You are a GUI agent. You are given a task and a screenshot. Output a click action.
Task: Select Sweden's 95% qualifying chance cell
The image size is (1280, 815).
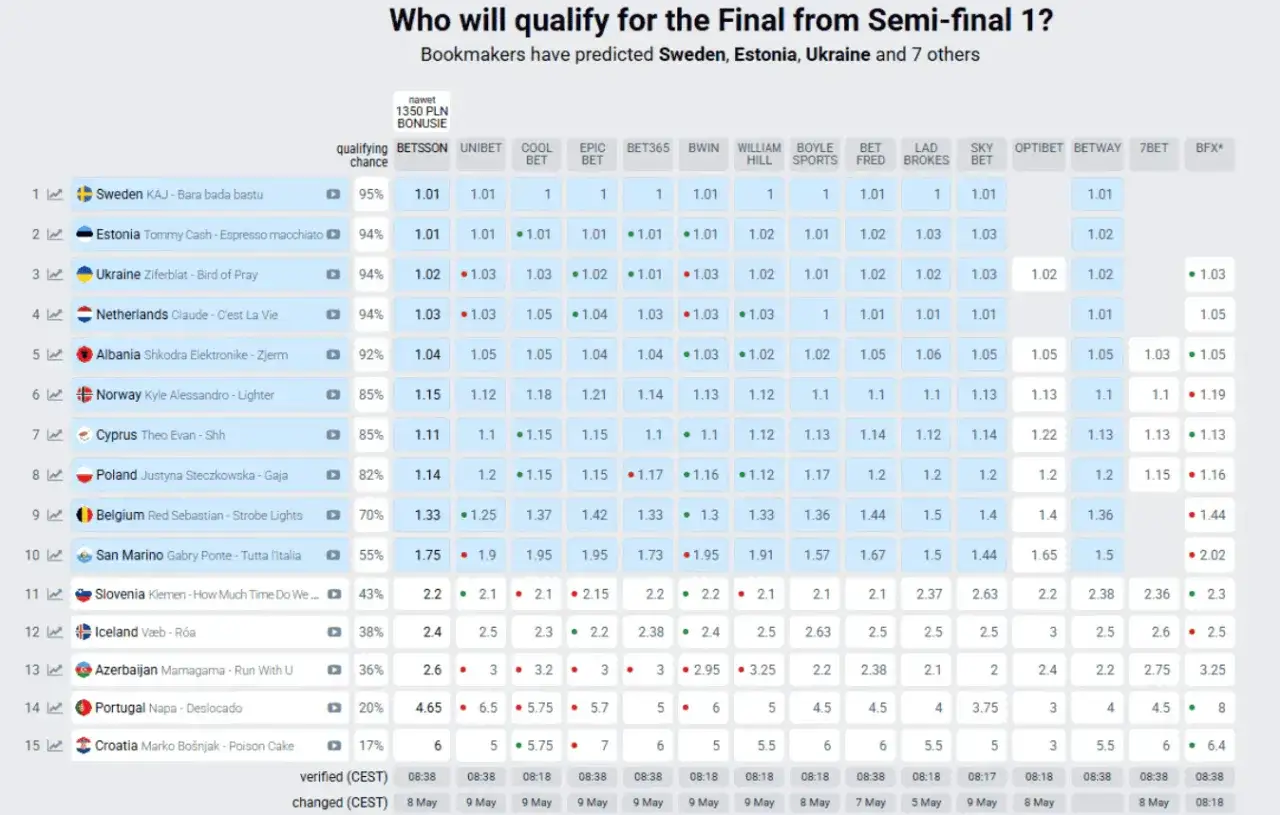370,194
